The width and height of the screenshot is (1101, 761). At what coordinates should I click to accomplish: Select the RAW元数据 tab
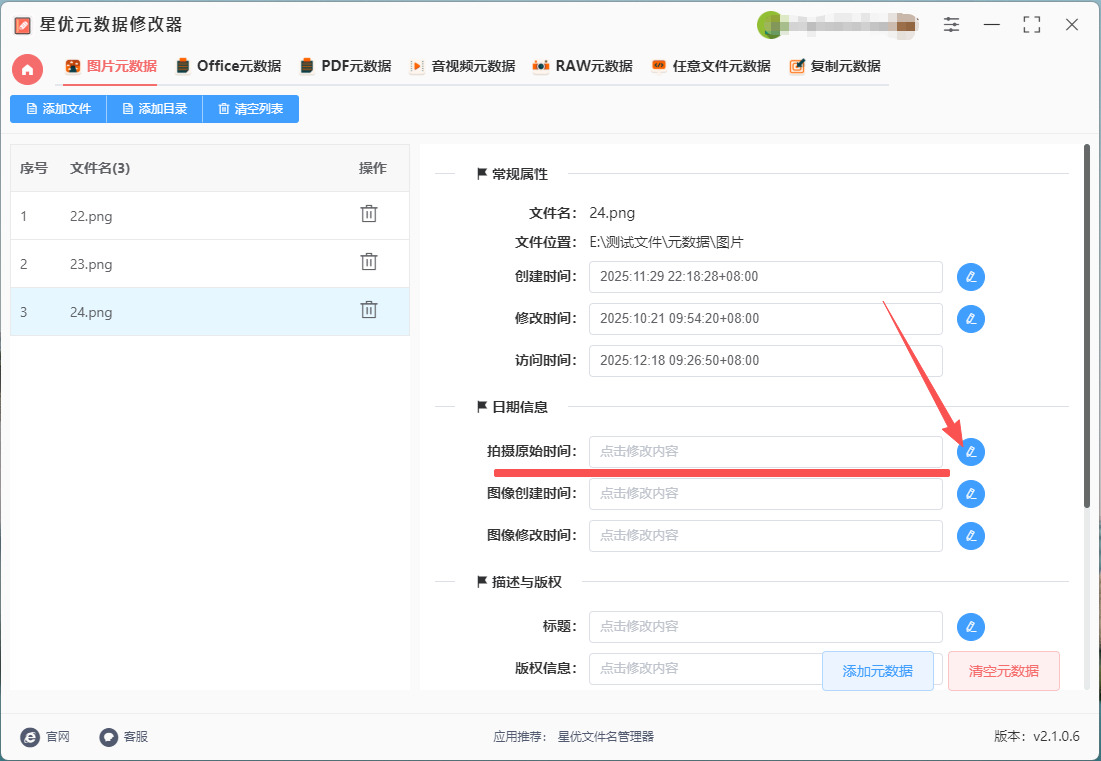tap(582, 66)
